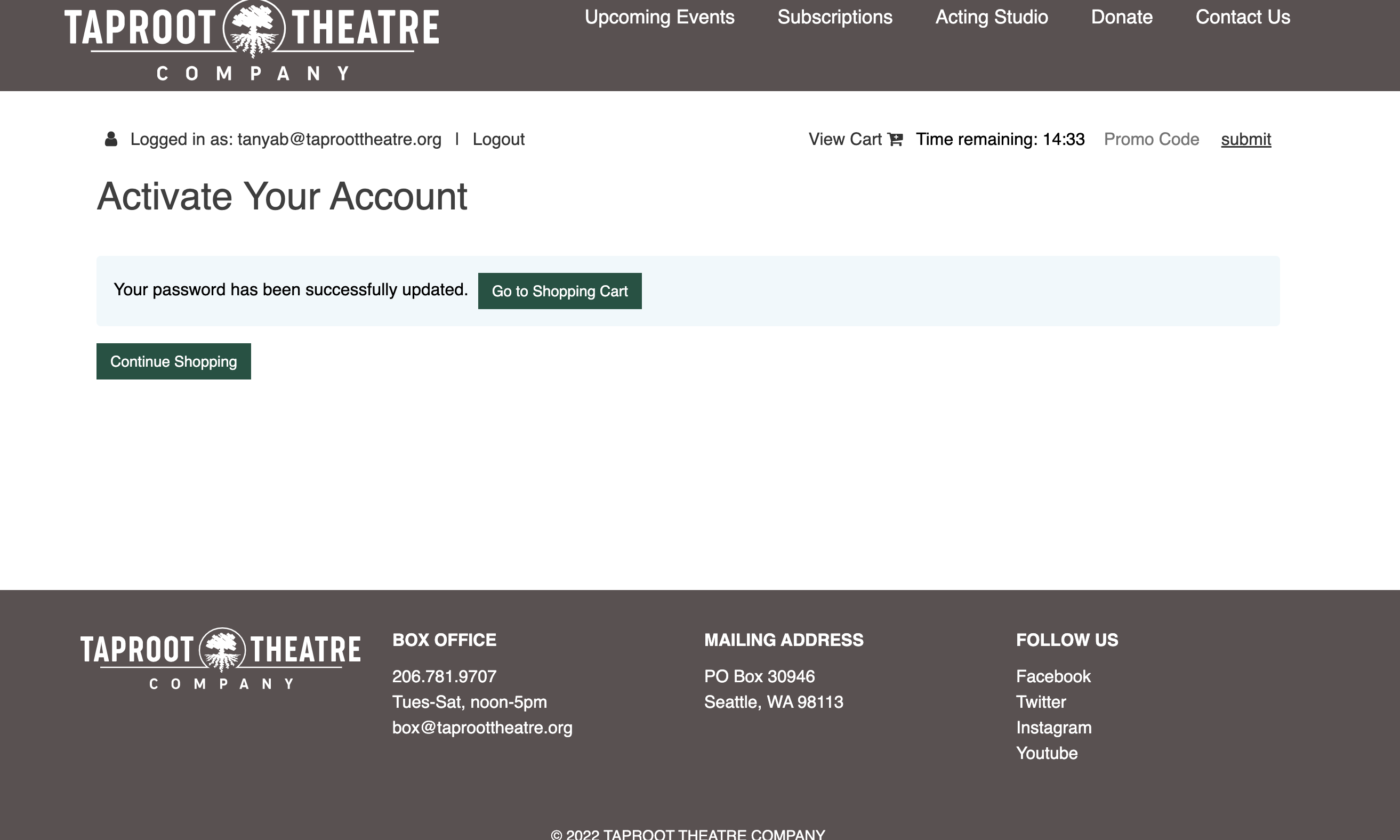Click the box office phone number 206.781.9707
The width and height of the screenshot is (1400, 840).
click(444, 676)
